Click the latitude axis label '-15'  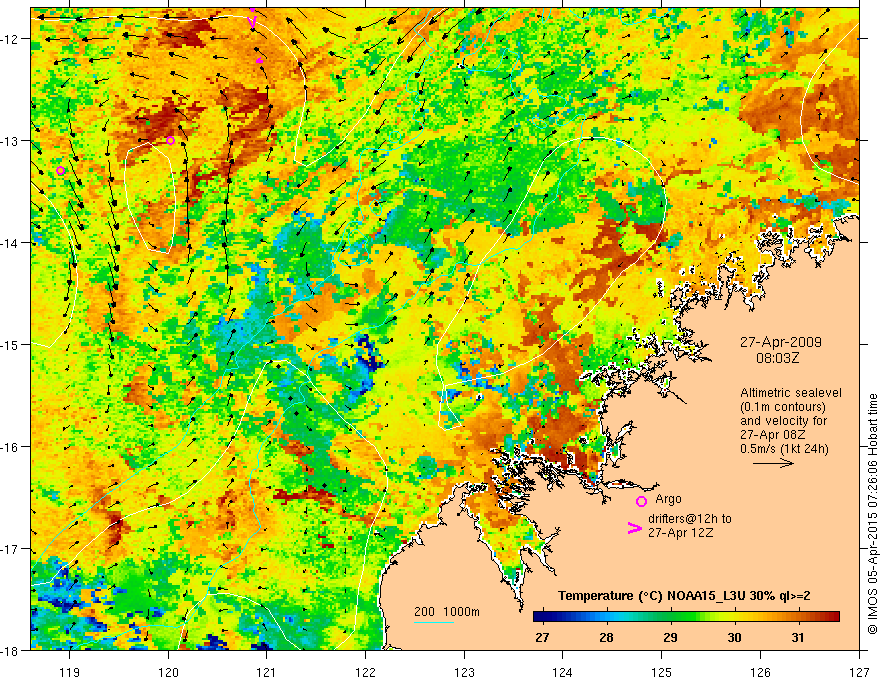[x=10, y=344]
